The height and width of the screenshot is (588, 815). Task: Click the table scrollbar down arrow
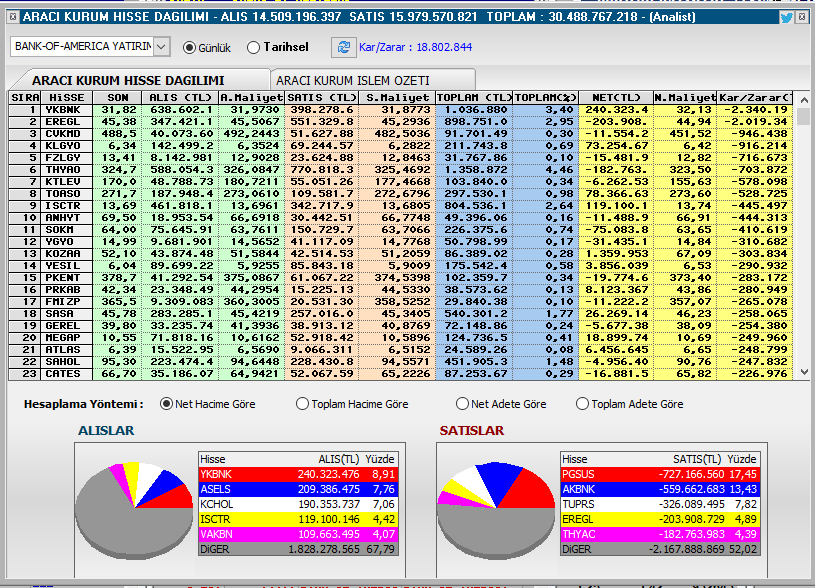click(804, 372)
